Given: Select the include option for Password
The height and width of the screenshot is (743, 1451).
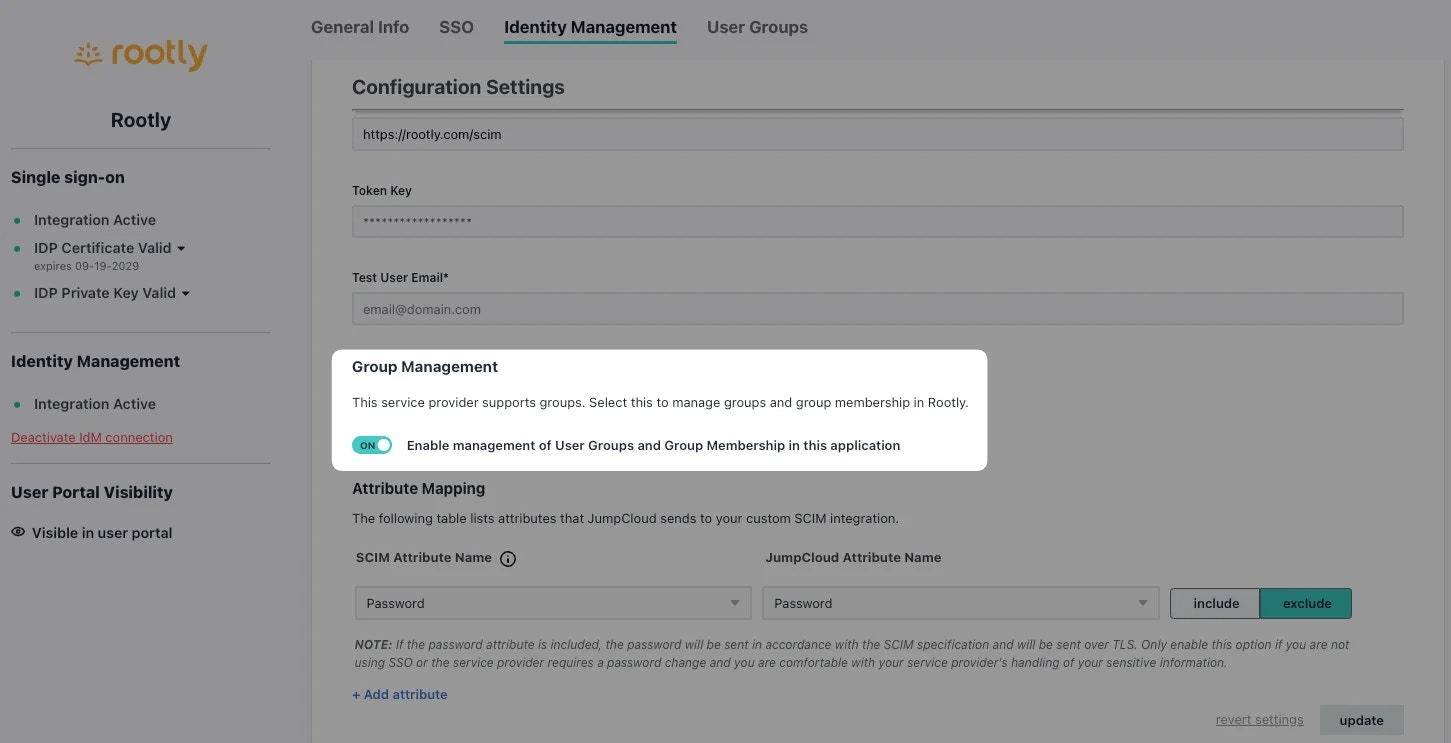Looking at the screenshot, I should (1215, 603).
